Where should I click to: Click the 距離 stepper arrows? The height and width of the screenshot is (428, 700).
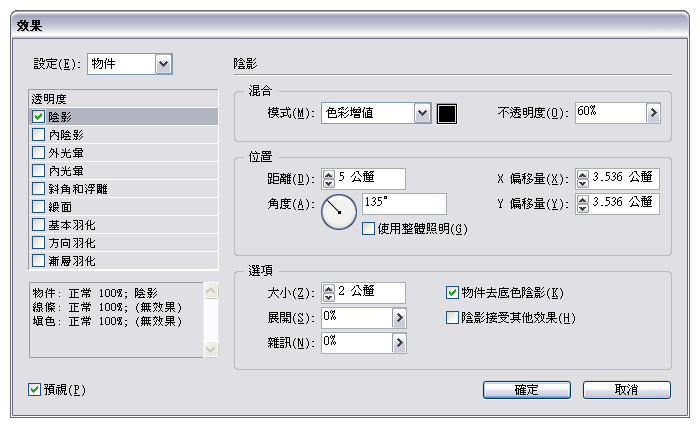pos(329,179)
